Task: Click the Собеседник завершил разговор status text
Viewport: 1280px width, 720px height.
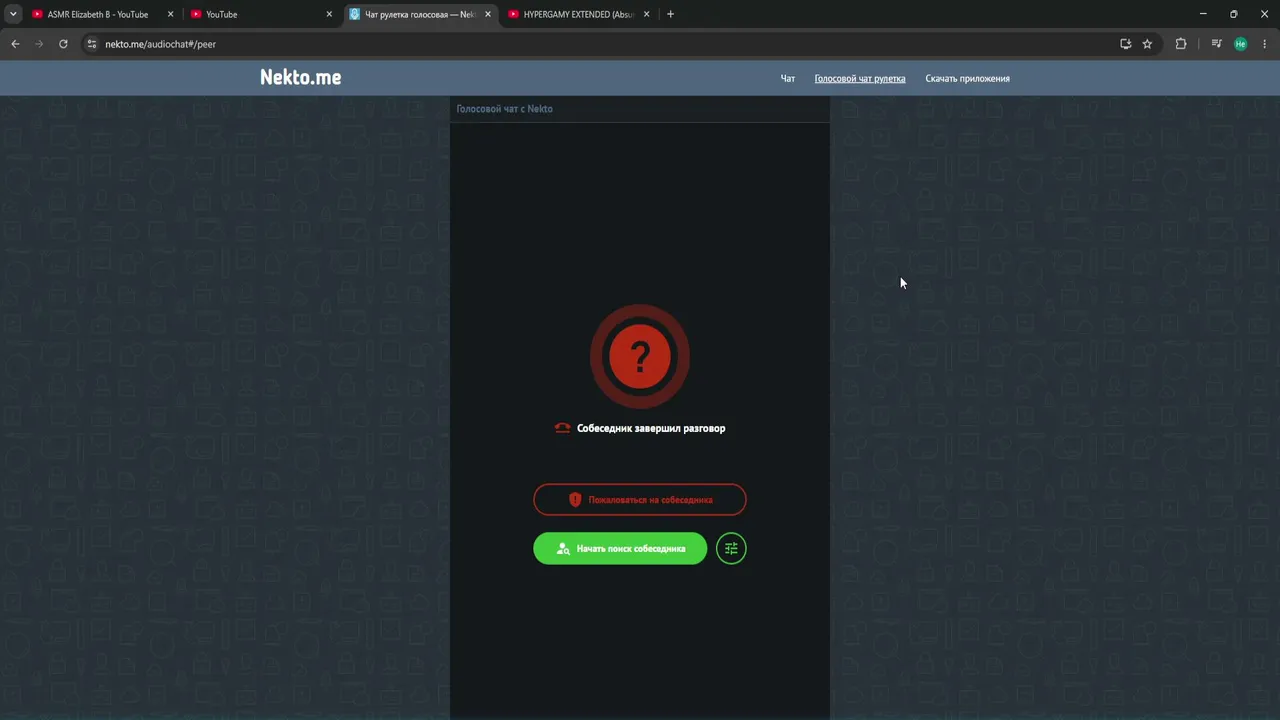Action: [x=651, y=428]
